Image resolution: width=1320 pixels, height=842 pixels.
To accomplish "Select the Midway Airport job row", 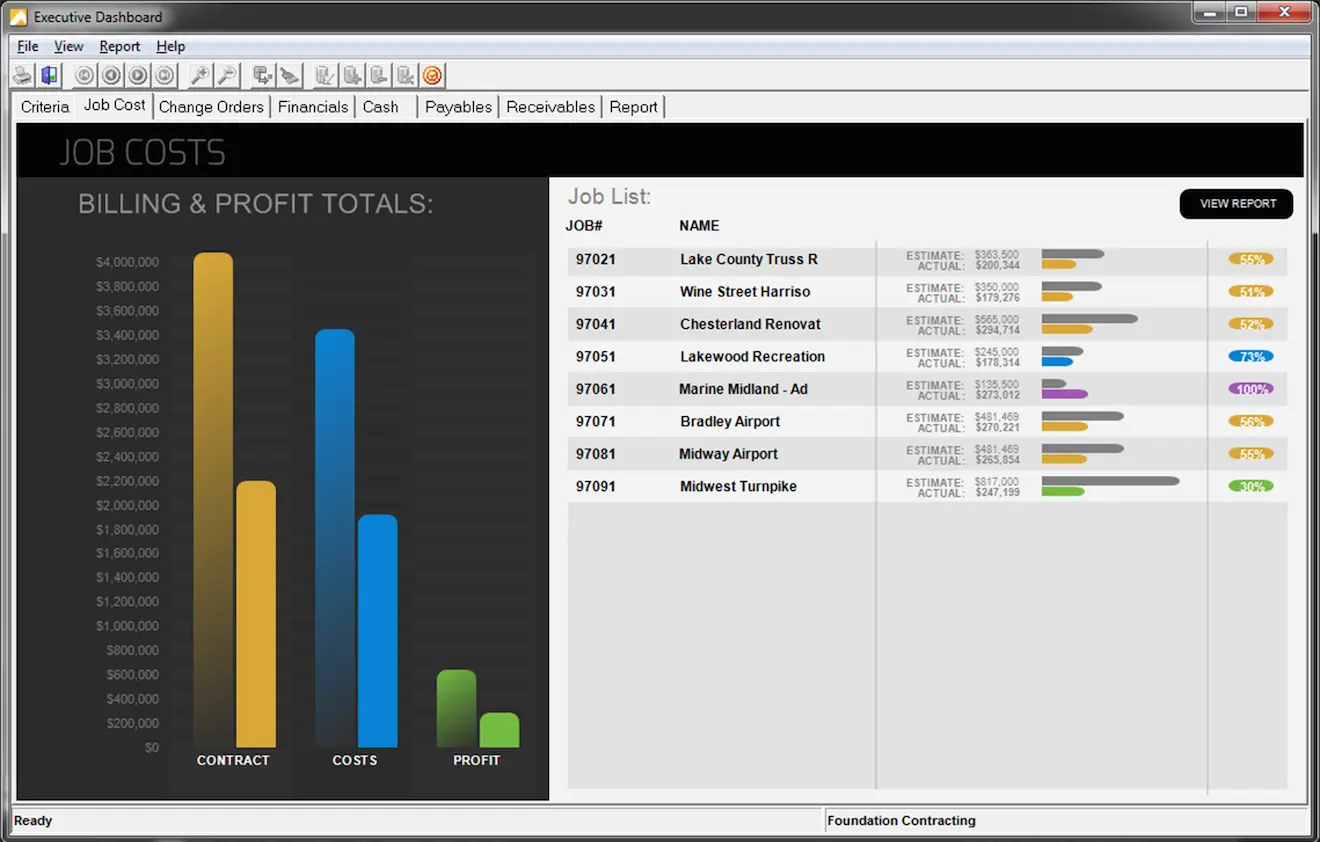I will click(727, 454).
